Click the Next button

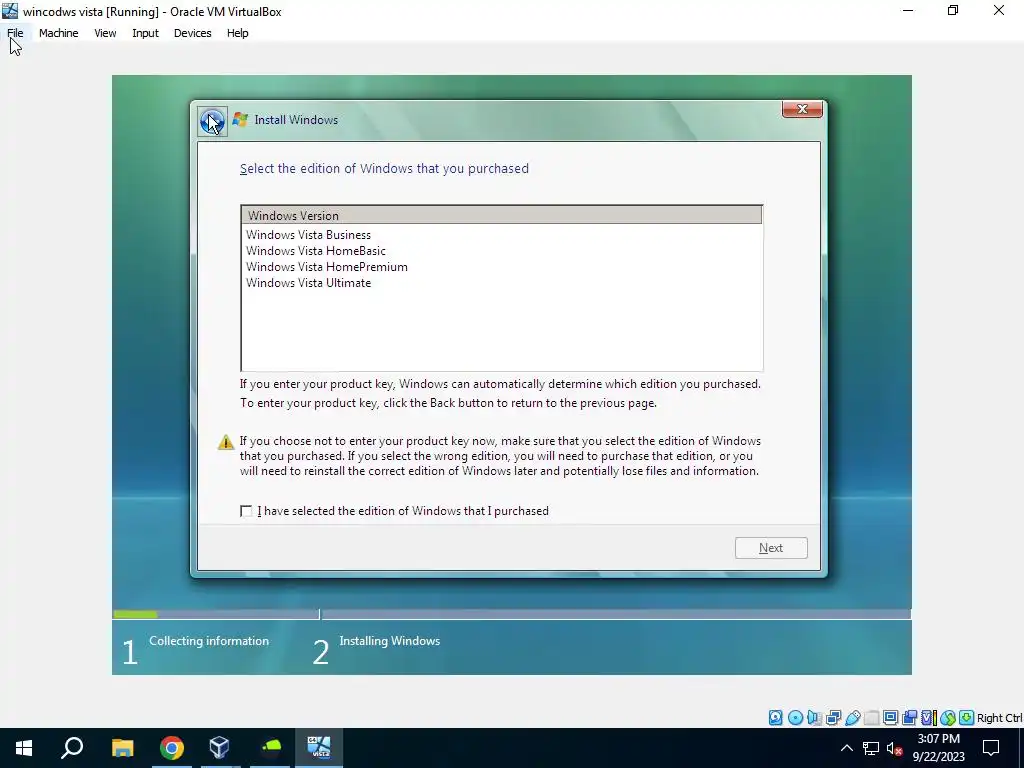(771, 548)
